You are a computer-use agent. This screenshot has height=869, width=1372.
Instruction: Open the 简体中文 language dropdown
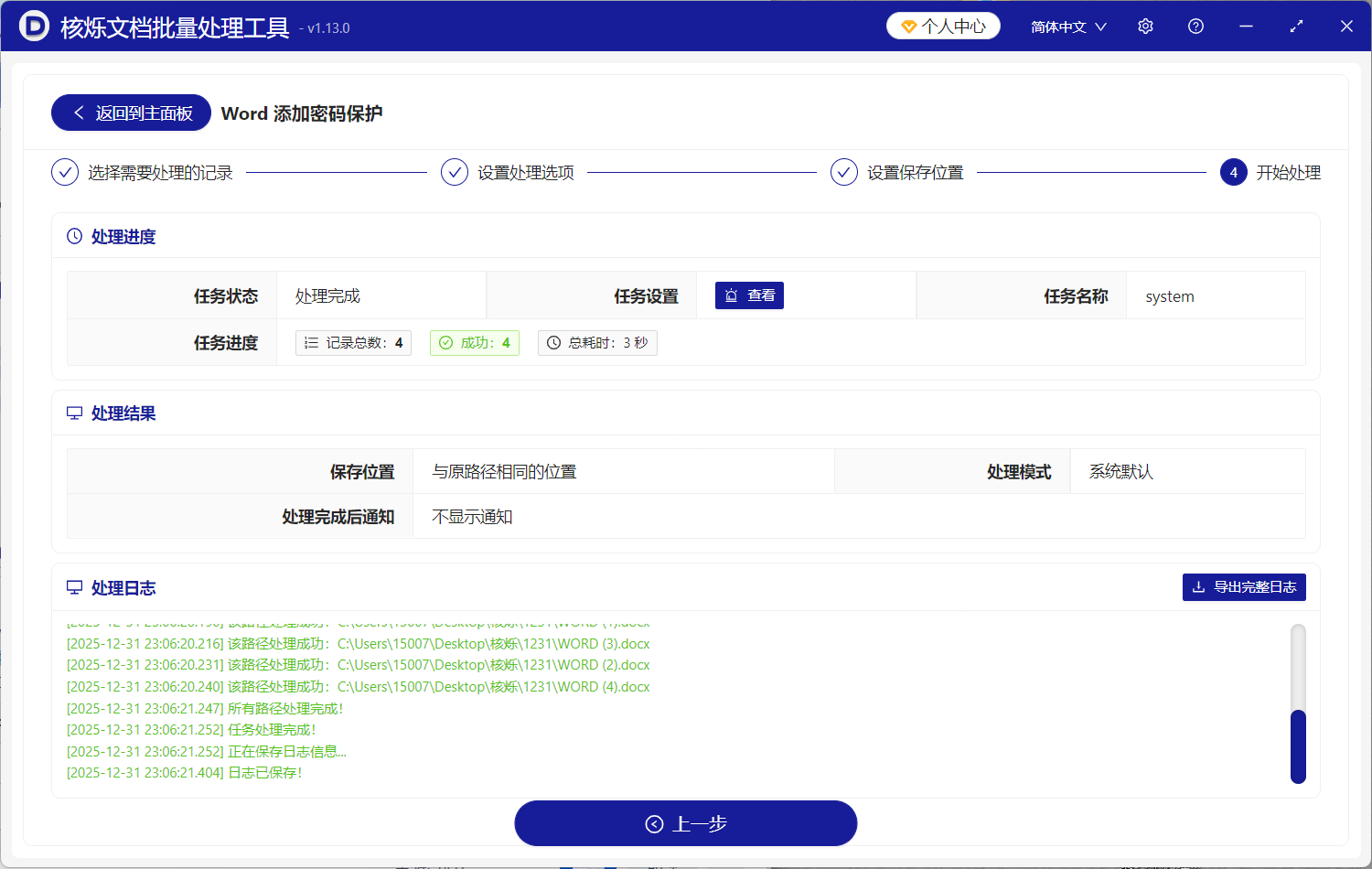(1067, 27)
